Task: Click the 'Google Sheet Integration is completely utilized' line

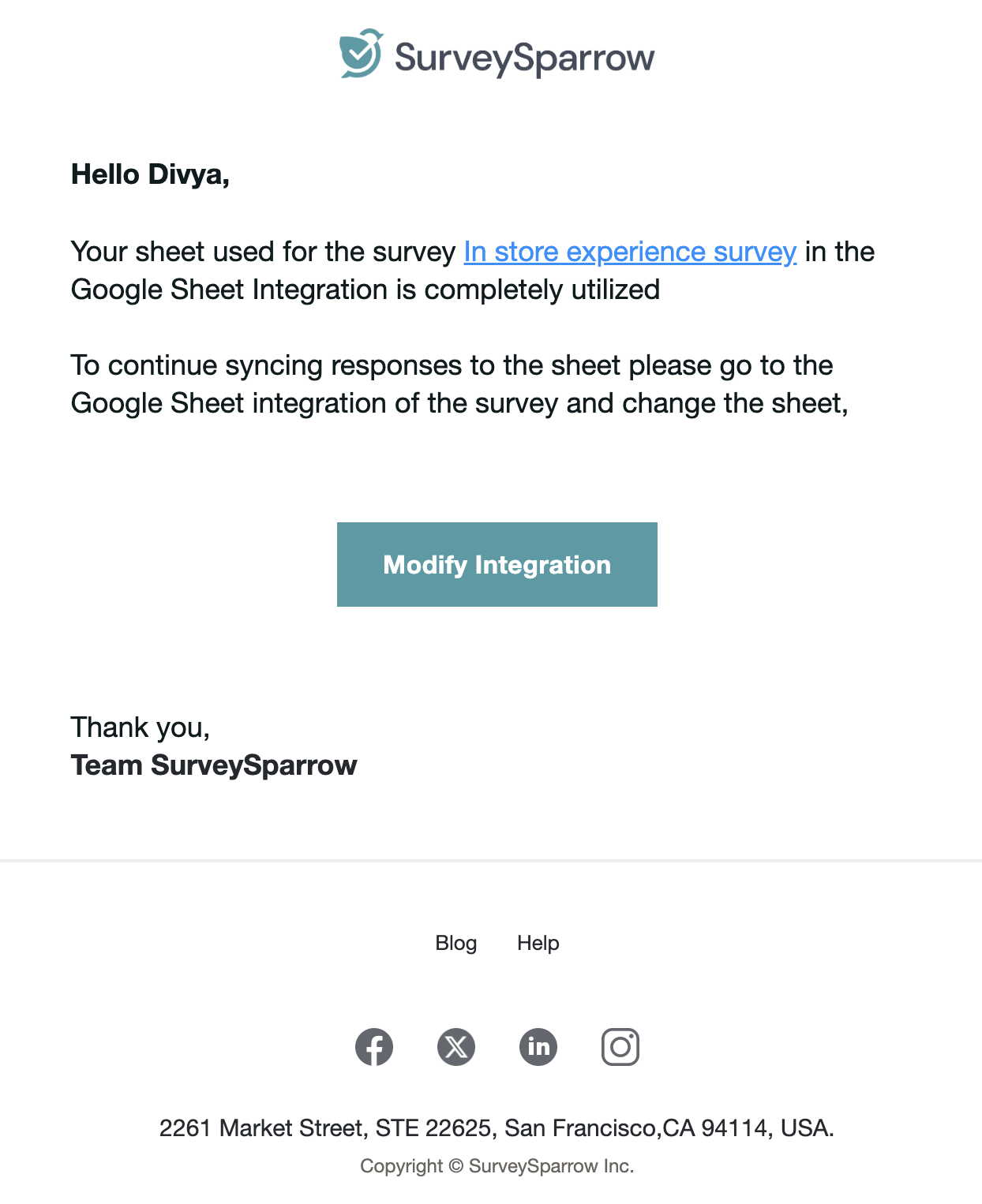Action: pos(365,290)
